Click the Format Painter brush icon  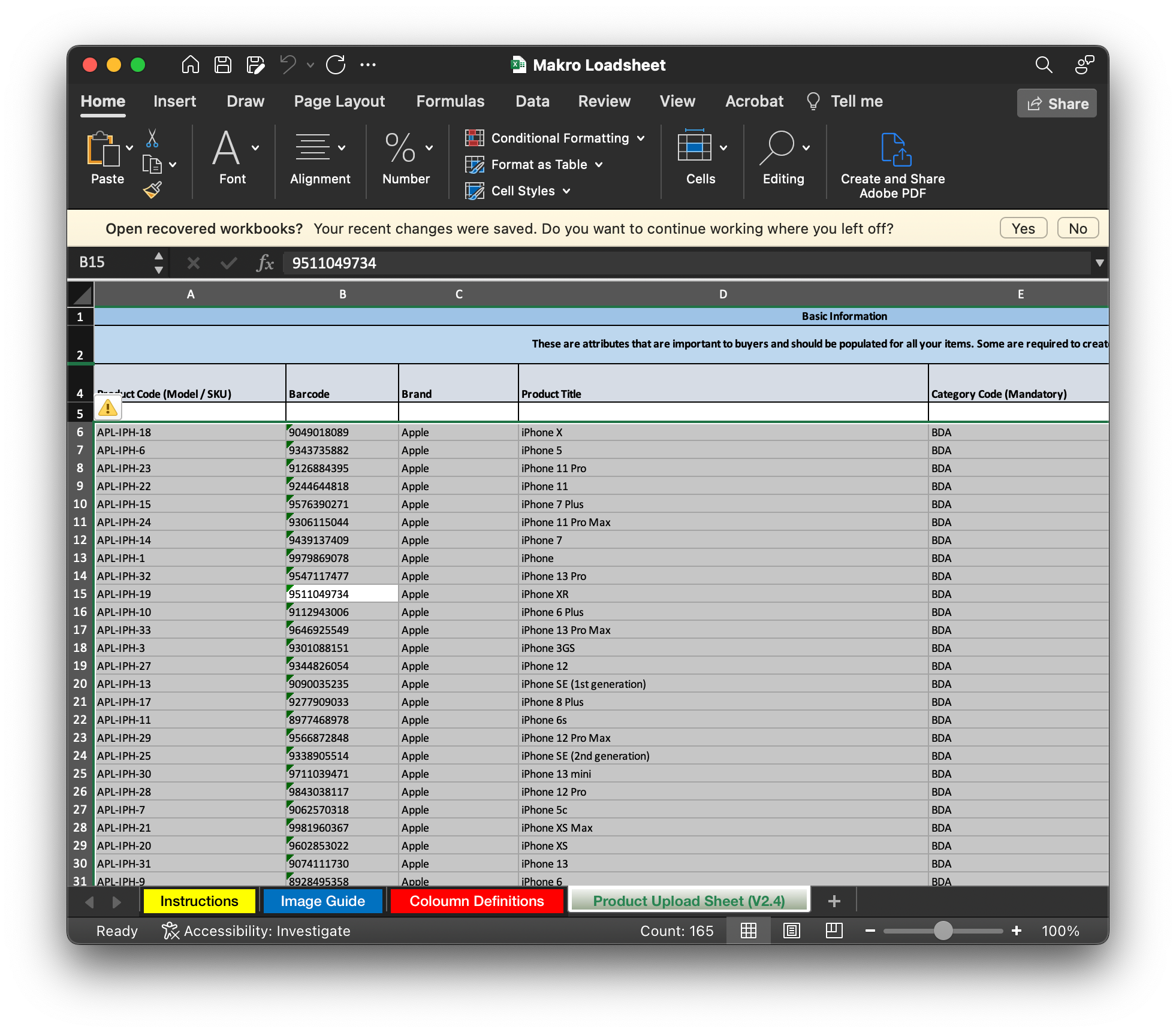click(152, 190)
